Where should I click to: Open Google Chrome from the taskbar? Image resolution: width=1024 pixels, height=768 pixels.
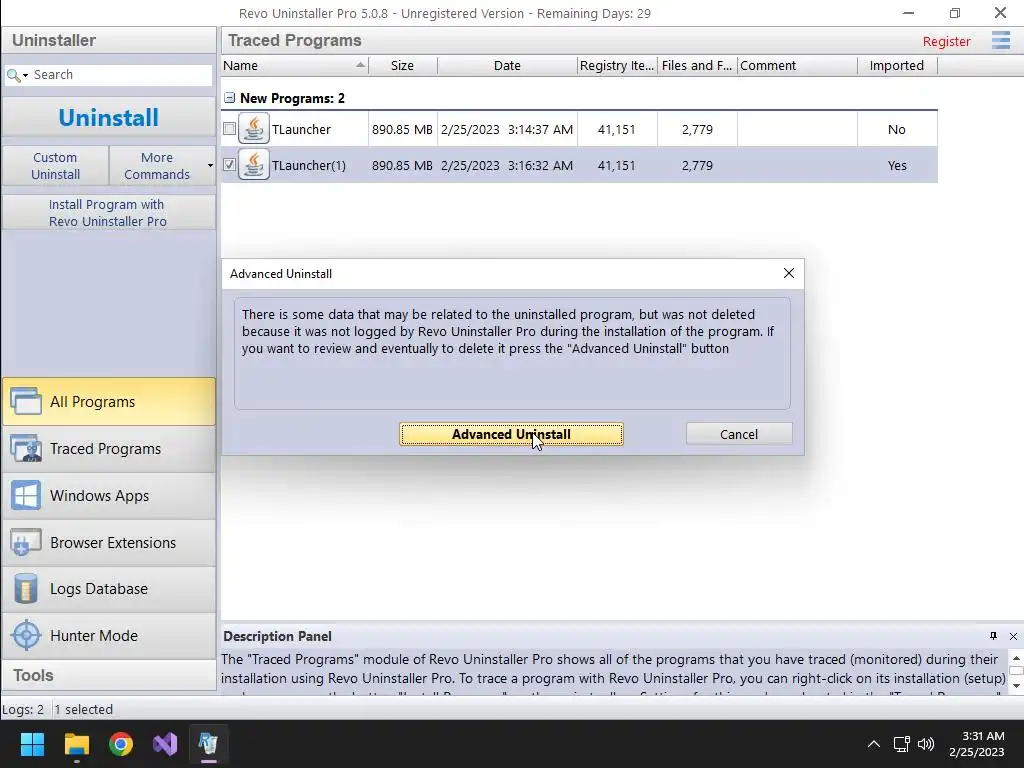[121, 744]
